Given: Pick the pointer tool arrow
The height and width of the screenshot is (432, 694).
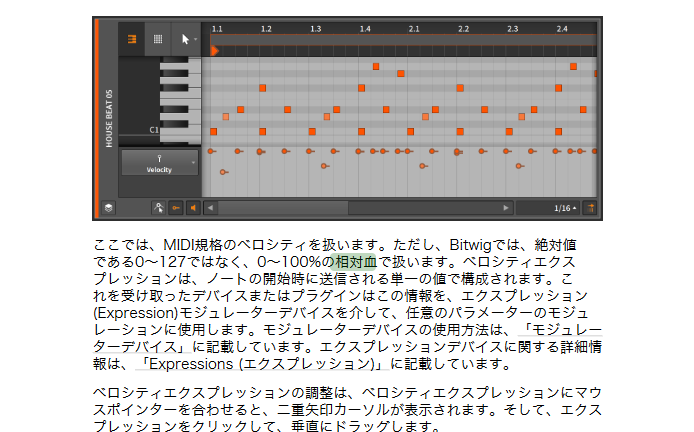Looking at the screenshot, I should (x=185, y=39).
